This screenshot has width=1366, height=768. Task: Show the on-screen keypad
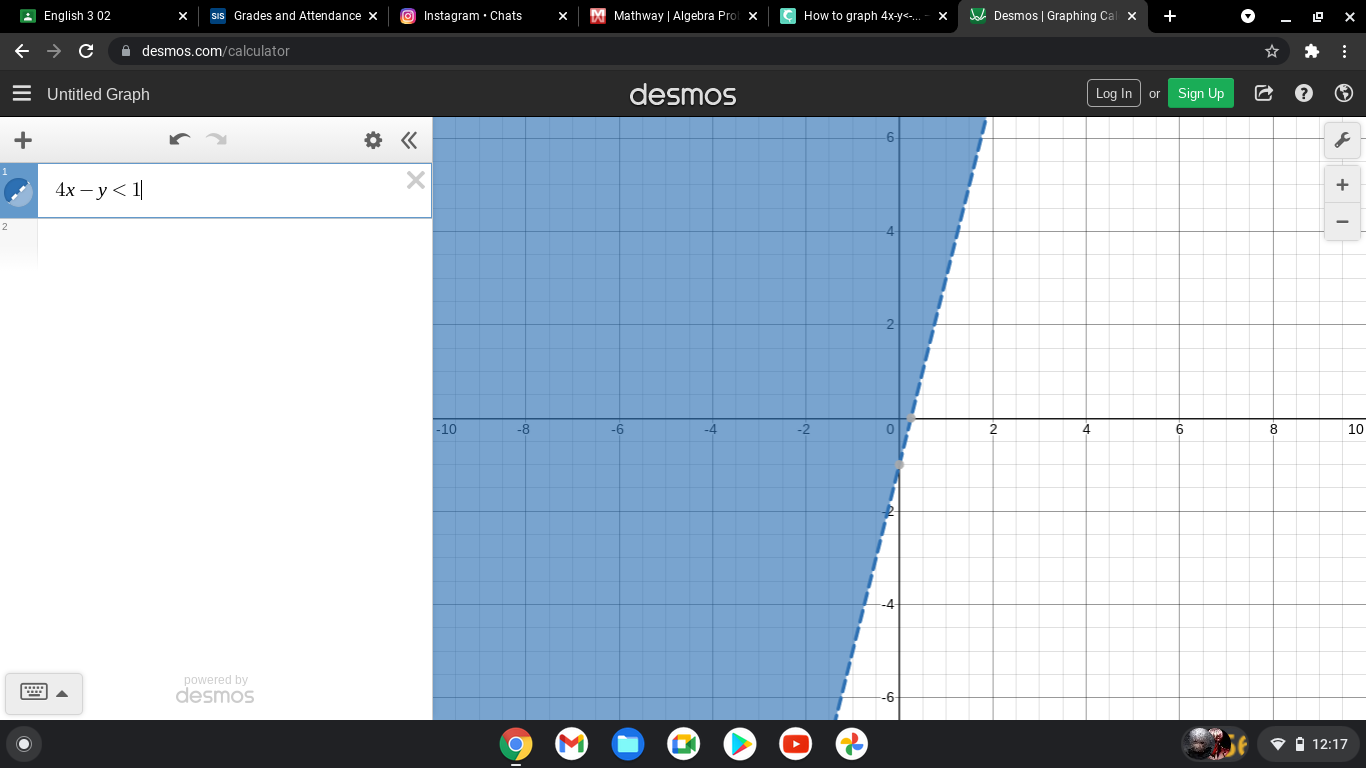[44, 693]
